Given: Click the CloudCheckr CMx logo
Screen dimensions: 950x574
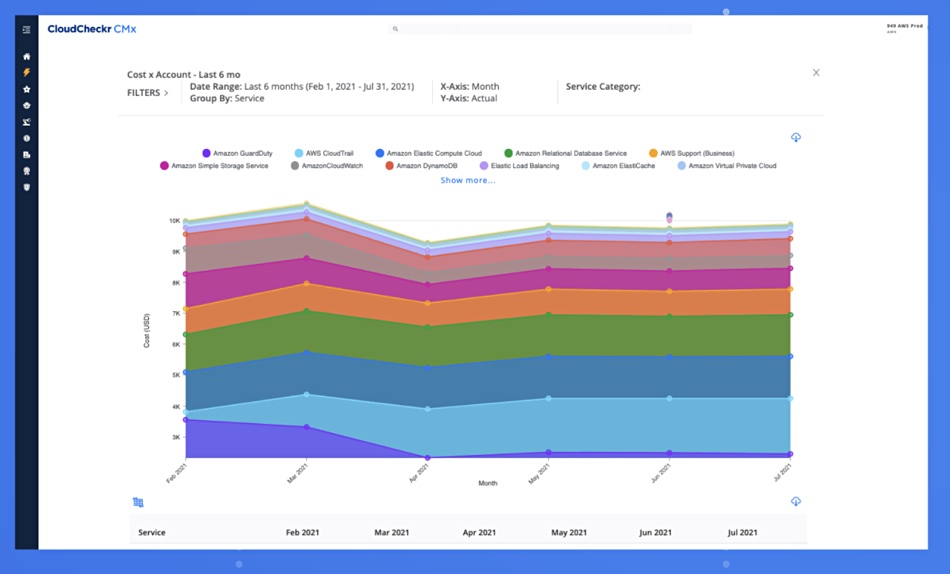Looking at the screenshot, I should (92, 29).
